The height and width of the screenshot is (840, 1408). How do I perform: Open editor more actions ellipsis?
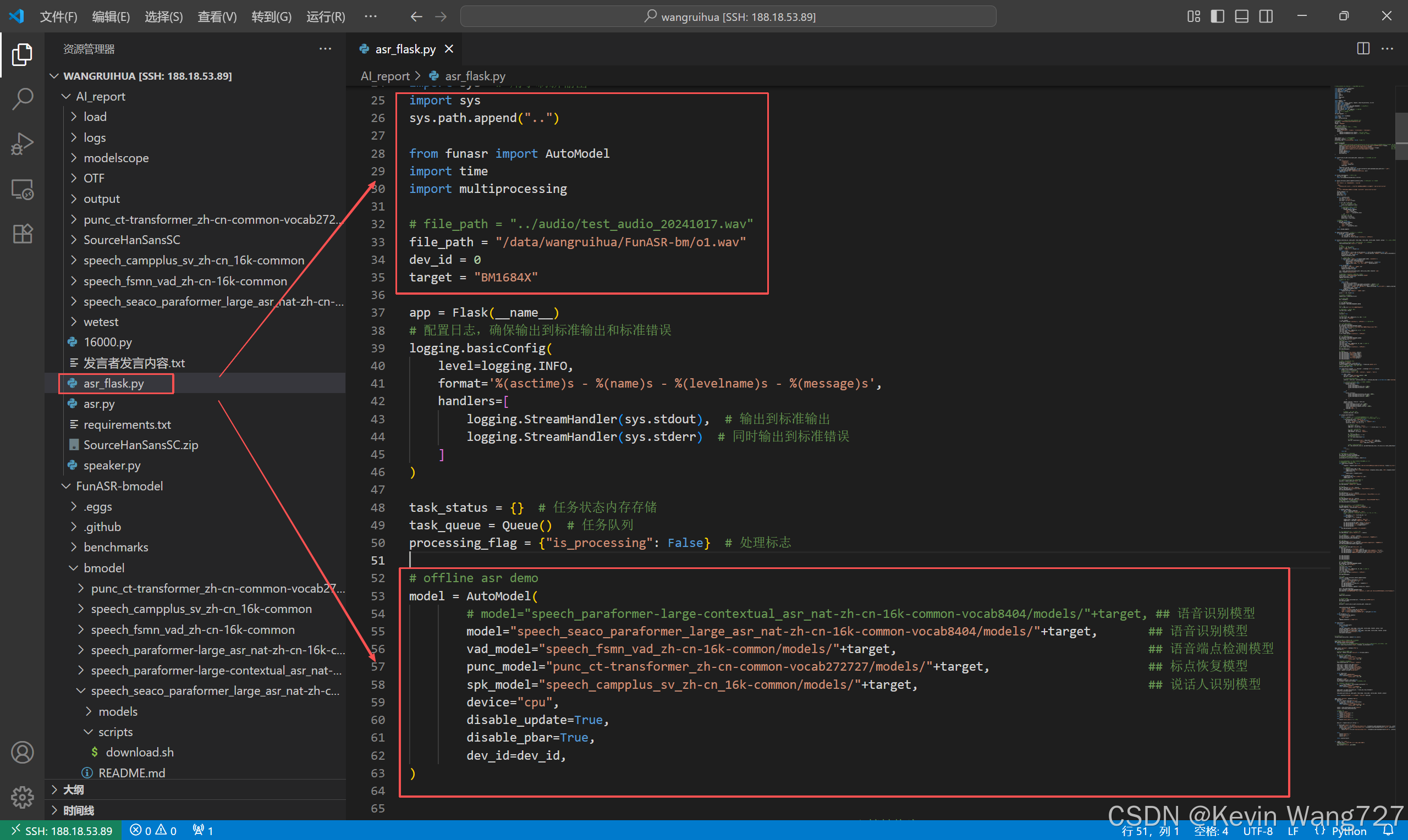coord(1387,49)
